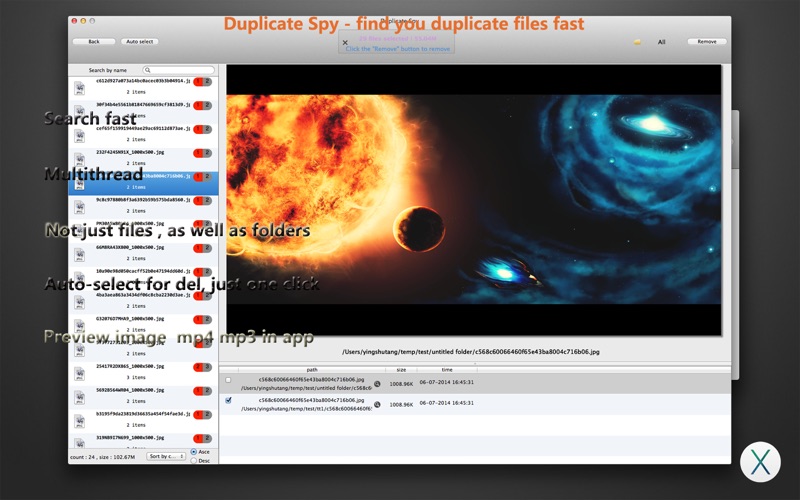Image resolution: width=800 pixels, height=500 pixels.
Task: Click file icon of b3195f9da238 row
Action: (80, 421)
